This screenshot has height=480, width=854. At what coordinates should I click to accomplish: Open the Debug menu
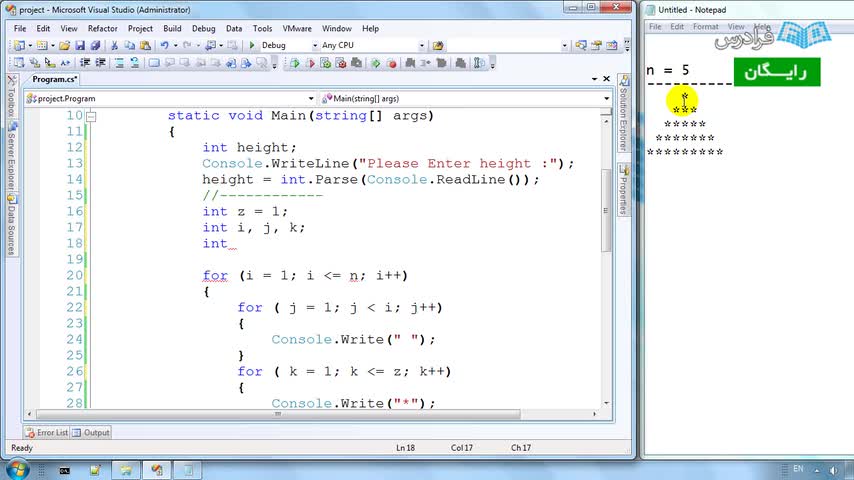[203, 28]
